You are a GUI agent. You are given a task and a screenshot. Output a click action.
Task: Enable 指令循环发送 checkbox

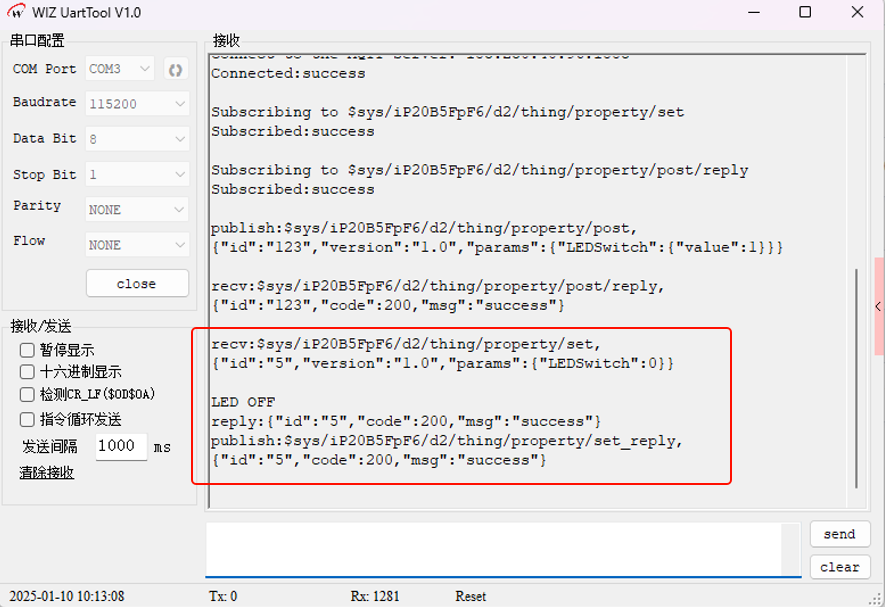[x=28, y=419]
